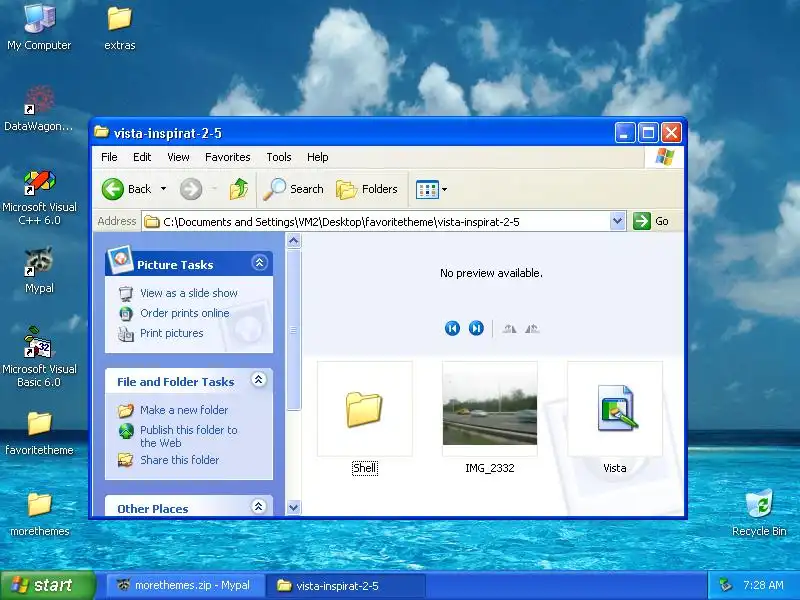Minimize the vista-inspirat-2-5 window
Screen dimensions: 800x600
(x=625, y=133)
